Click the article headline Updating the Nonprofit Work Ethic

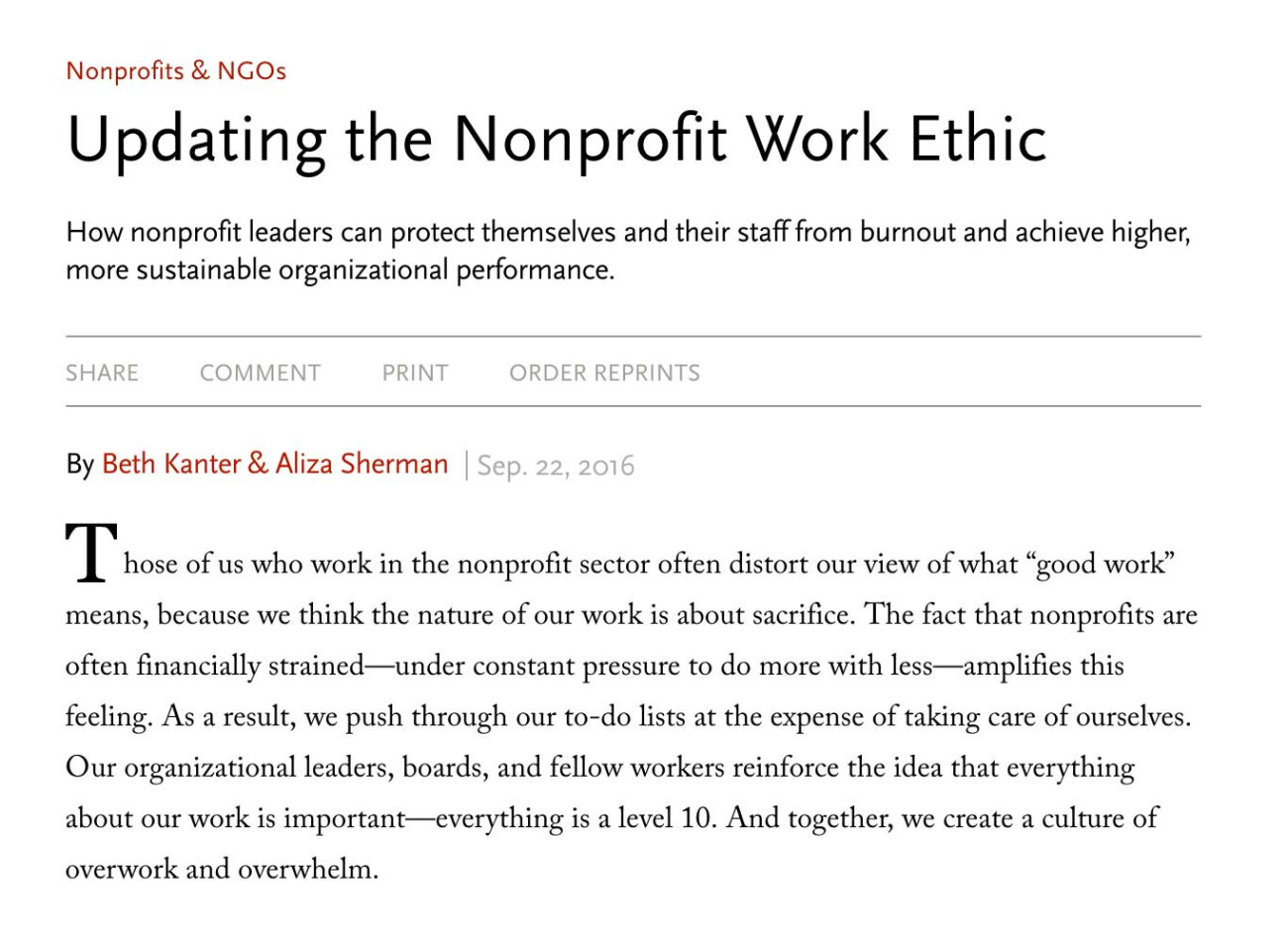point(556,139)
